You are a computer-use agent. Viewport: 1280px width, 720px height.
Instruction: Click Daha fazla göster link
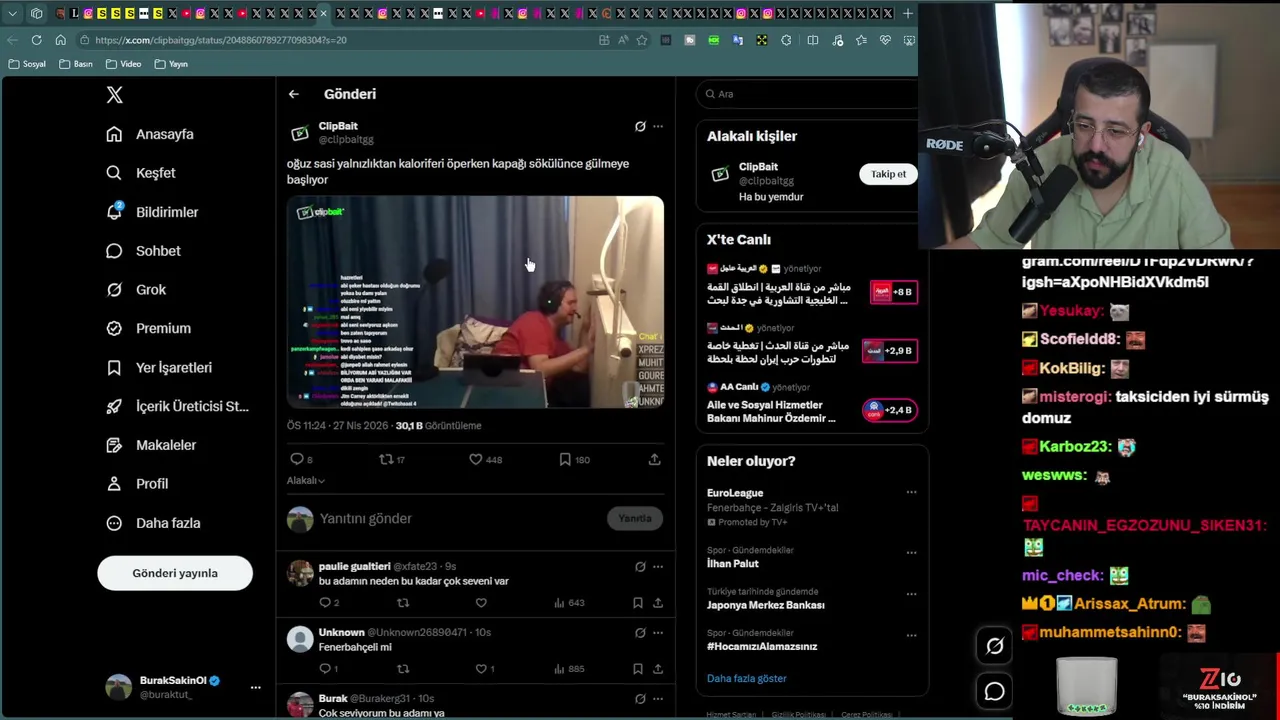click(x=747, y=678)
